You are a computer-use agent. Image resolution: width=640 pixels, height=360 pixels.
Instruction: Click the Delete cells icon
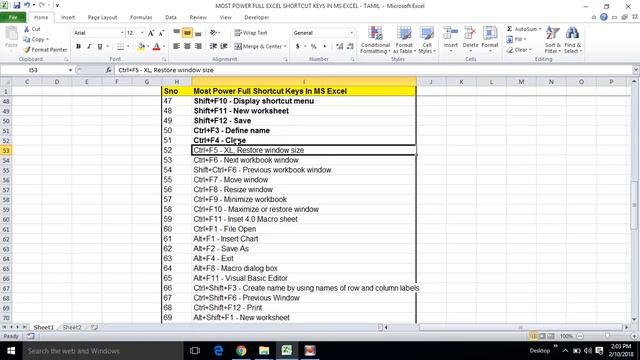470,33
